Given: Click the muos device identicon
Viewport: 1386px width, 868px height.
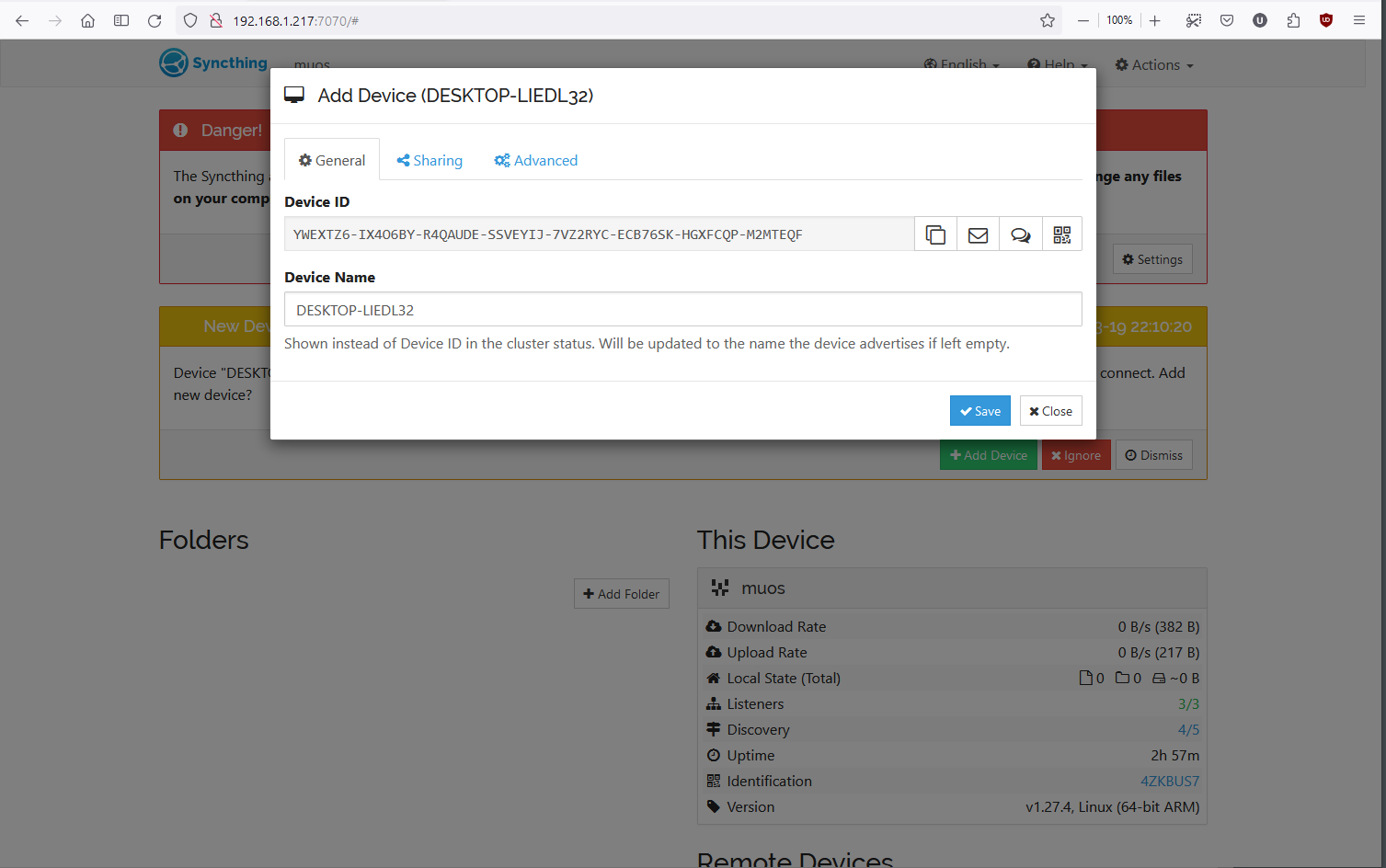Looking at the screenshot, I should point(720,588).
